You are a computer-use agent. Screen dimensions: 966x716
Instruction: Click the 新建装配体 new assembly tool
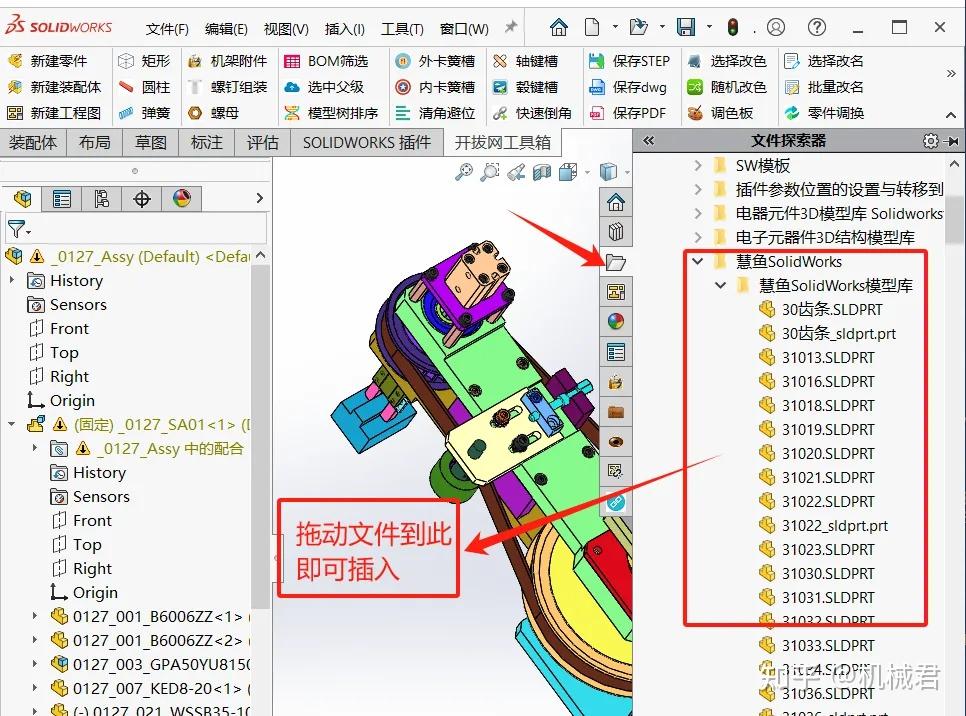coord(54,87)
